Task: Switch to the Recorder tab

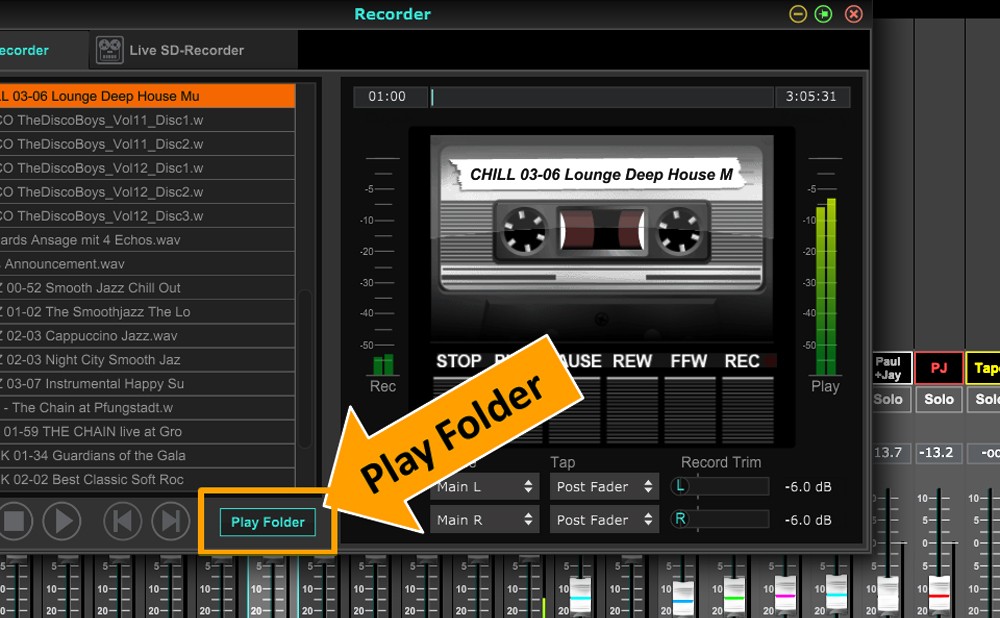Action: (x=25, y=50)
